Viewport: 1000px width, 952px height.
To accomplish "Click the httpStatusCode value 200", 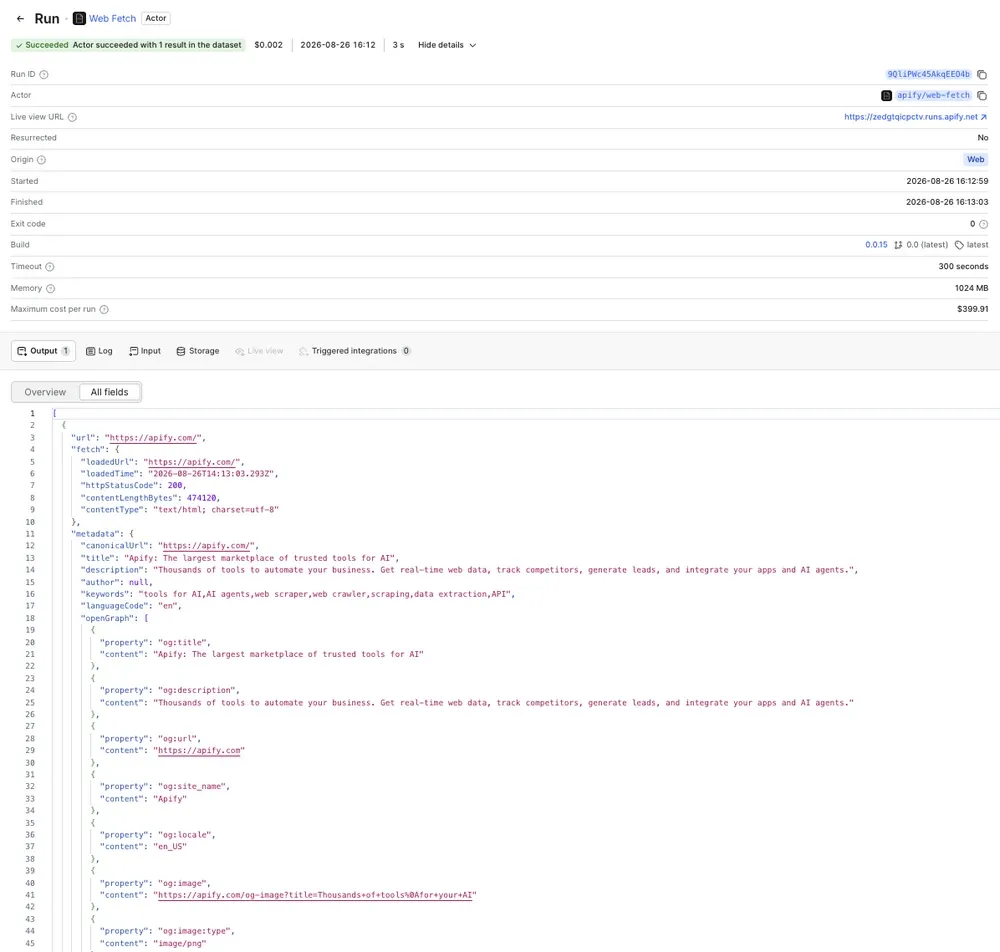I will click(x=175, y=485).
